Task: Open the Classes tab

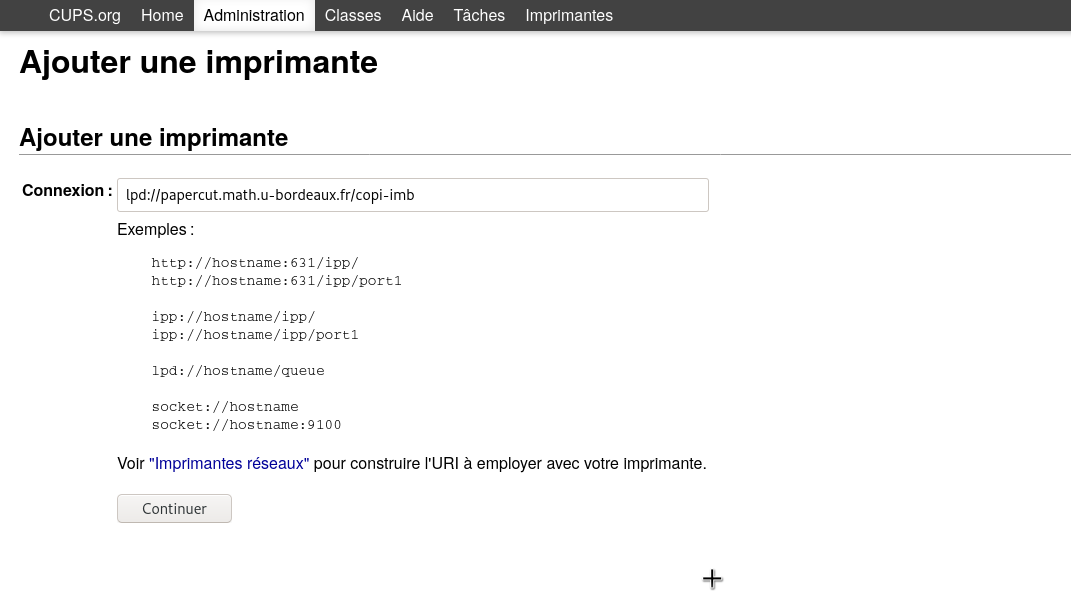Action: 353,16
